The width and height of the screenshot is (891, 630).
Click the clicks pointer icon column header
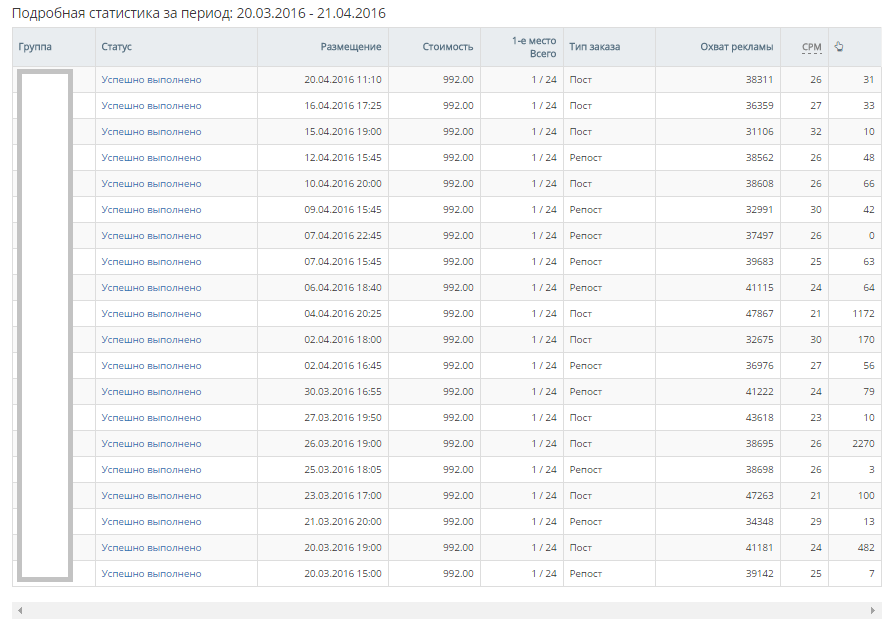(839, 46)
